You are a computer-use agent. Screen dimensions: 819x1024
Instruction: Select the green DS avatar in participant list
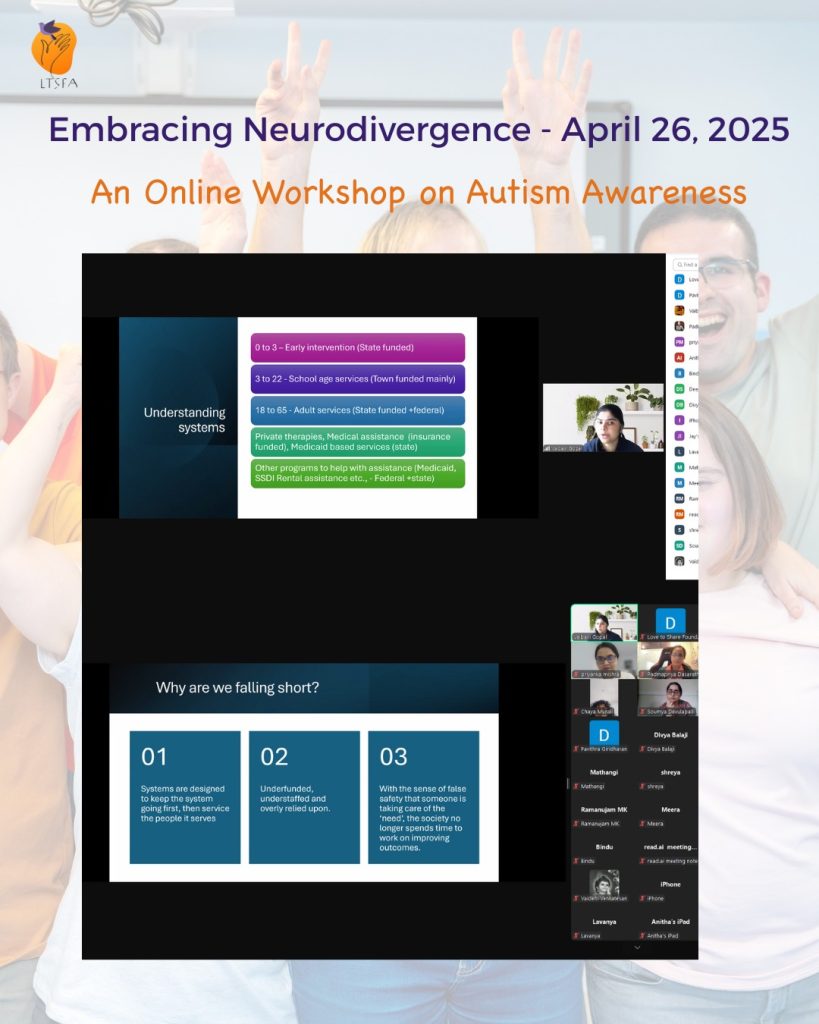(x=679, y=389)
